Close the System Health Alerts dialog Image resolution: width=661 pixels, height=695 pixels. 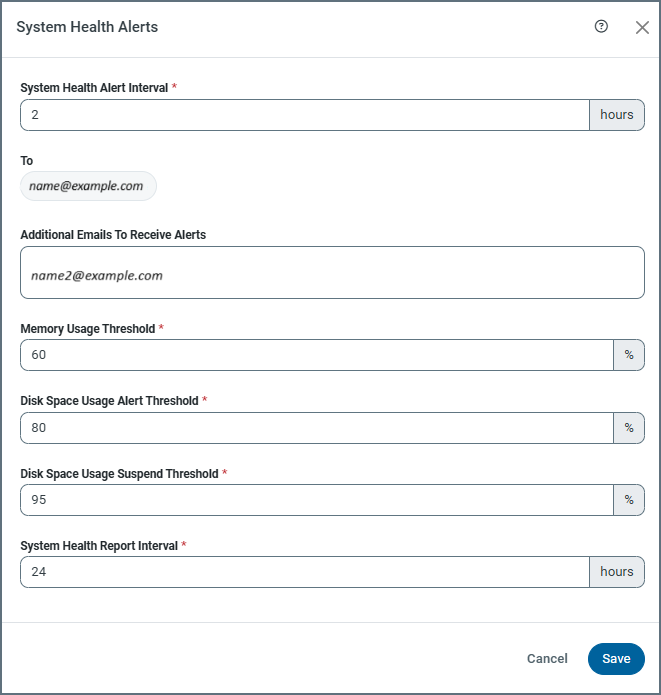click(x=642, y=28)
